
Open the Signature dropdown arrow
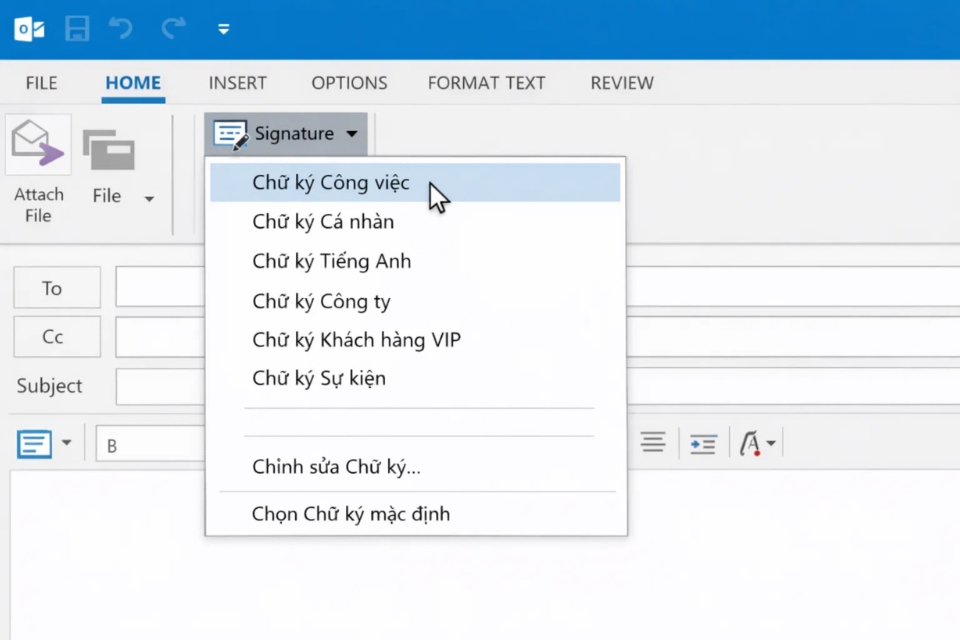351,133
